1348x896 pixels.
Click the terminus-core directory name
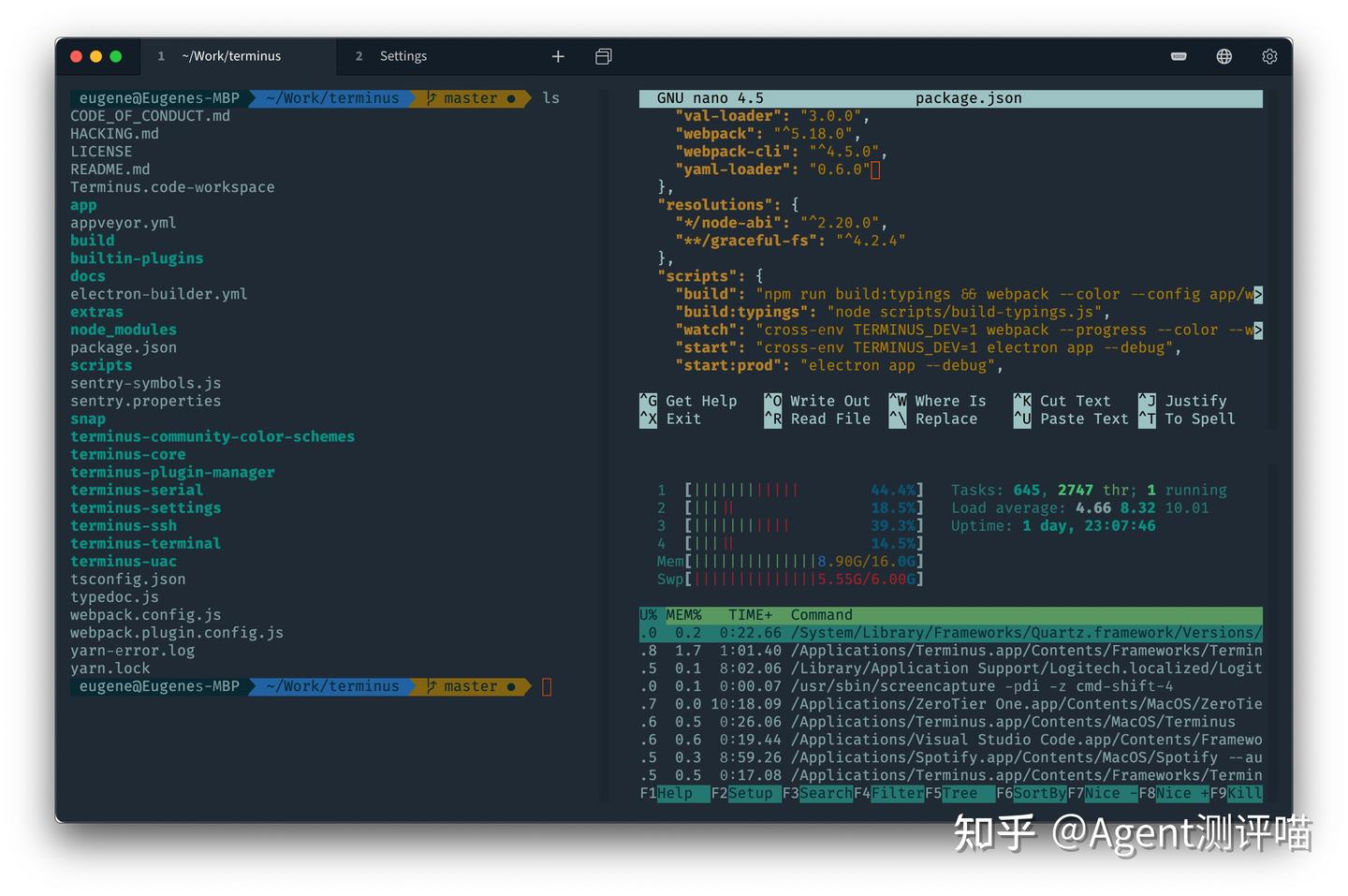coord(128,455)
